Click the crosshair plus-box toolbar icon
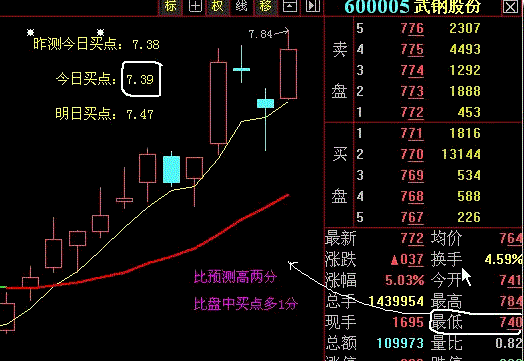The height and width of the screenshot is (361, 524). coord(195,6)
